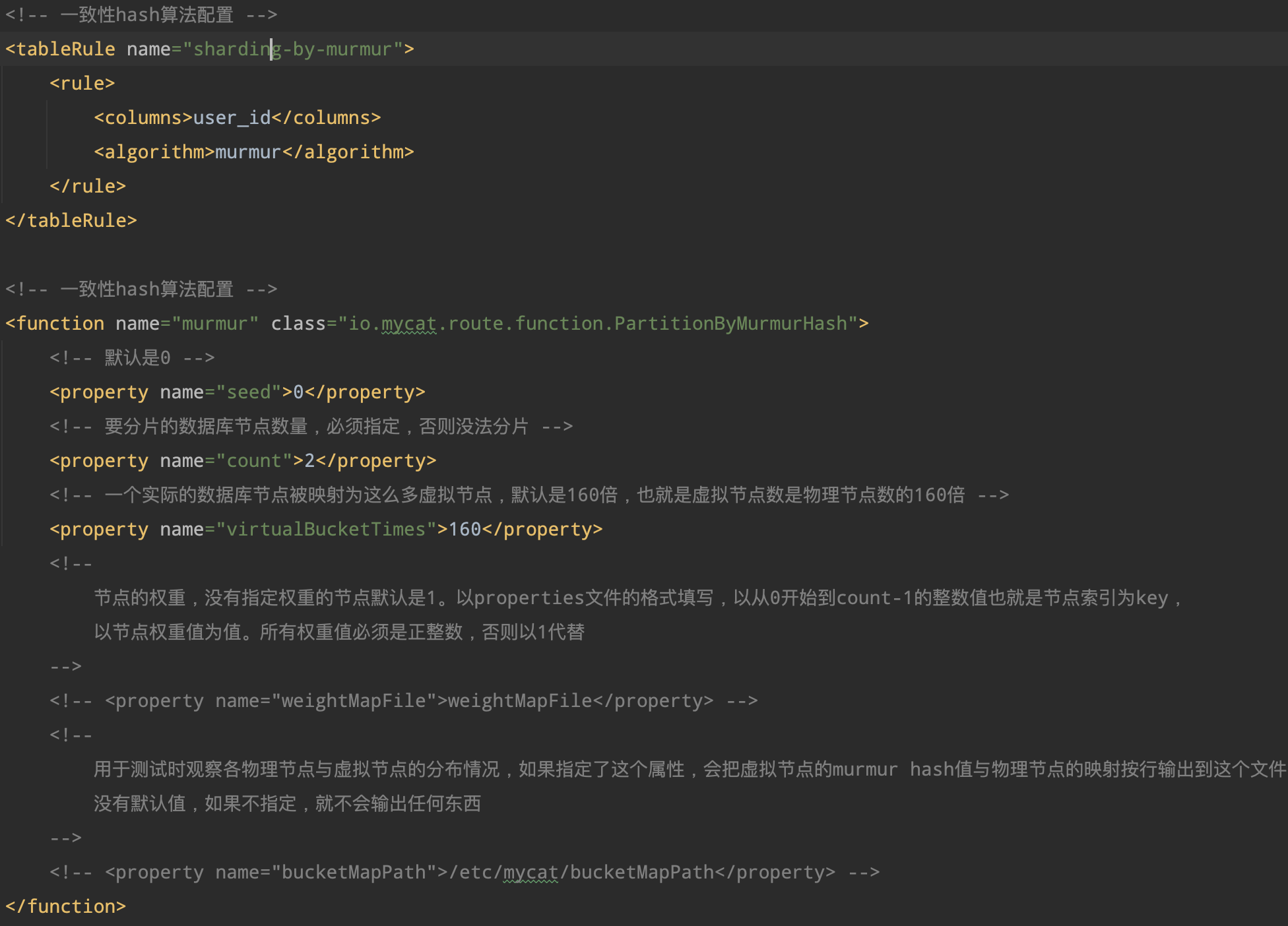
Task: Click the "seed" property name value
Action: click(x=249, y=392)
